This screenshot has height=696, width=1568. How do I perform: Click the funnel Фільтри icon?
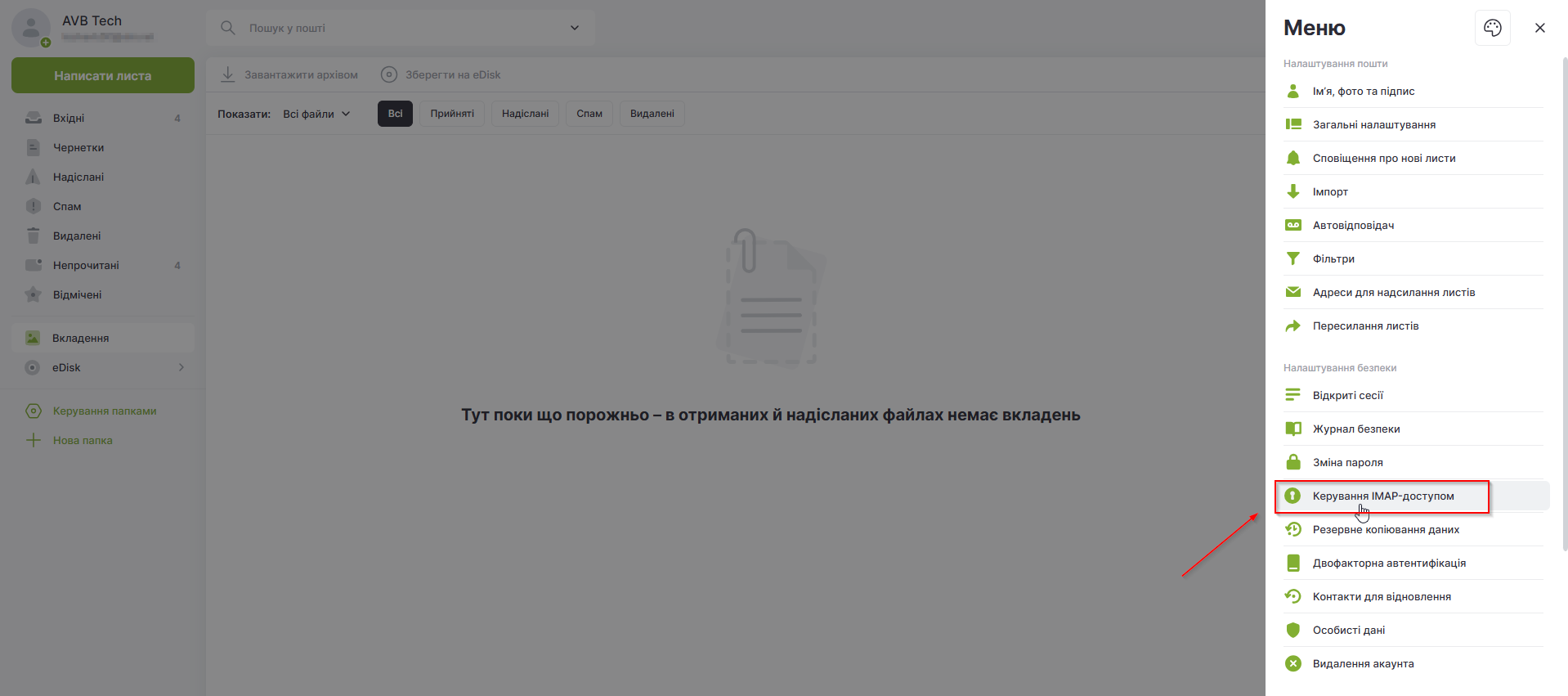tap(1292, 258)
